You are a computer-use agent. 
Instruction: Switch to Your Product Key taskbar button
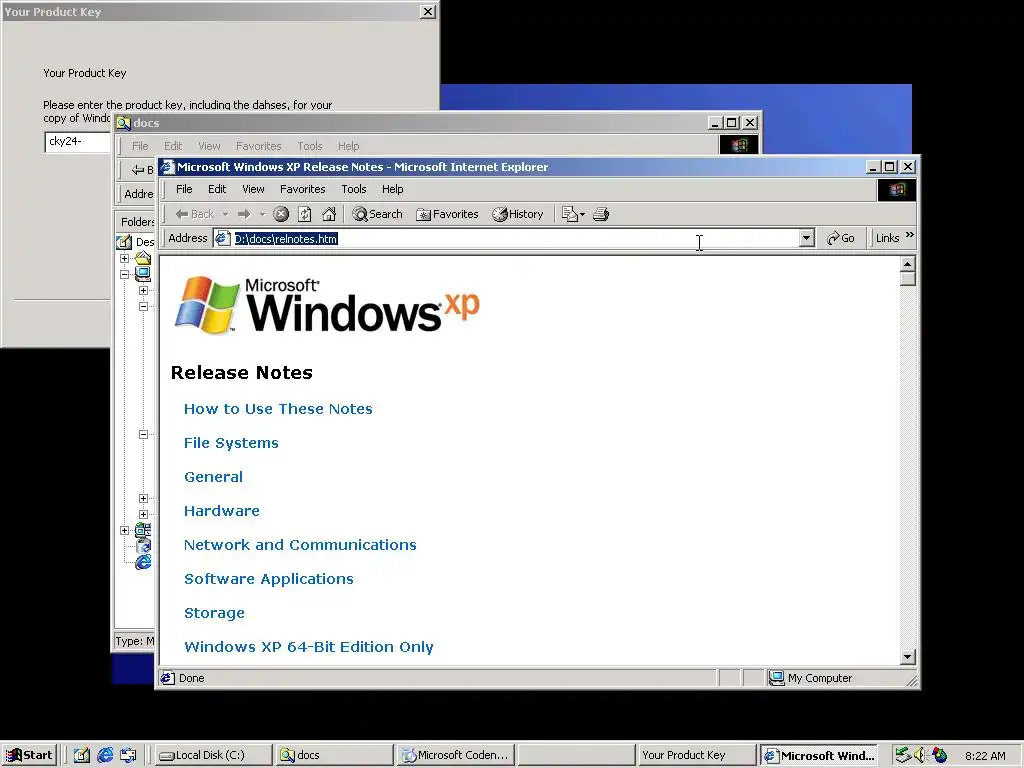pyautogui.click(x=696, y=755)
